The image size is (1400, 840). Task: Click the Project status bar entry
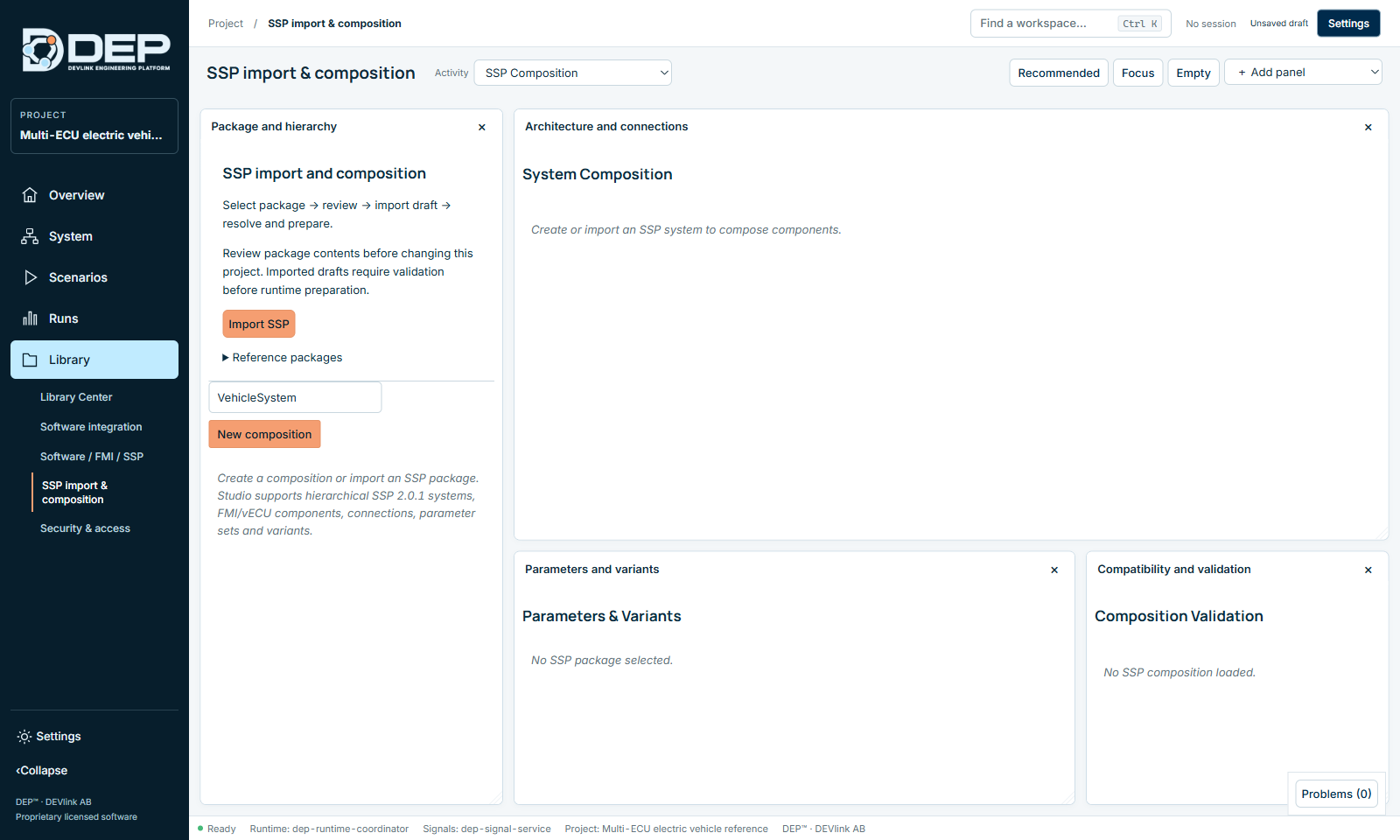pos(666,829)
